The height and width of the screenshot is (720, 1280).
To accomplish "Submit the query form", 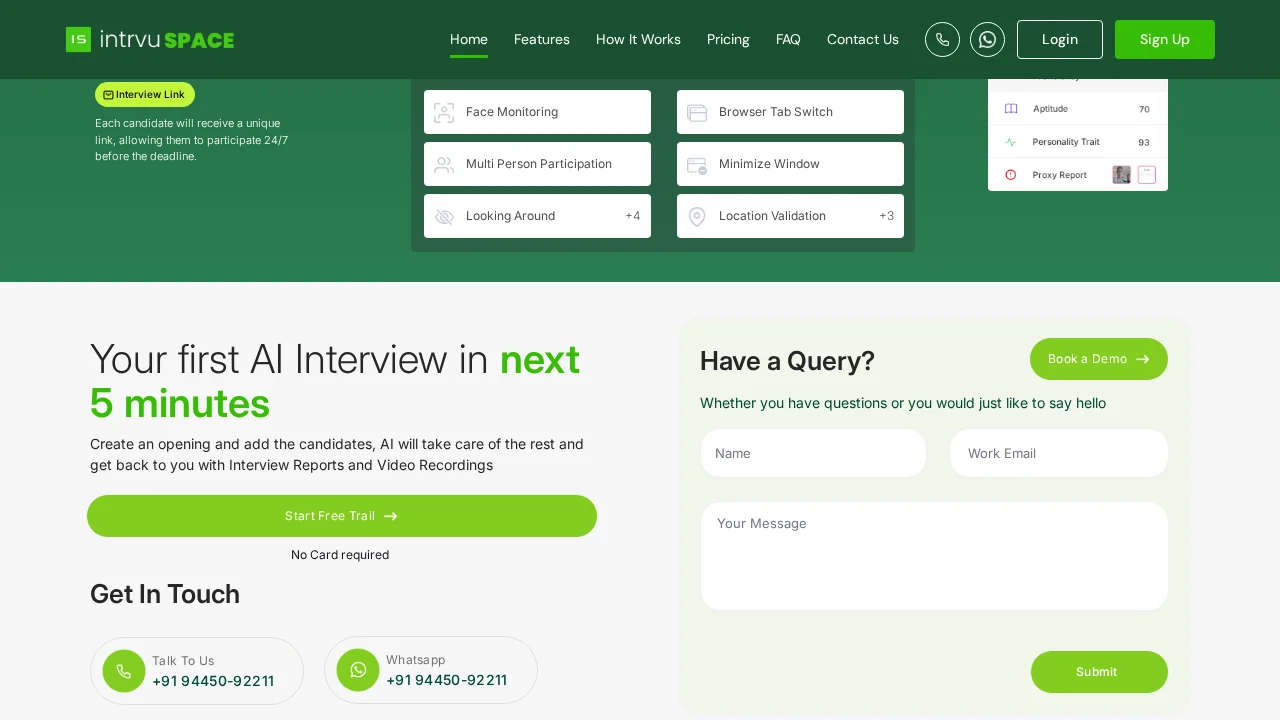I will click(1098, 672).
